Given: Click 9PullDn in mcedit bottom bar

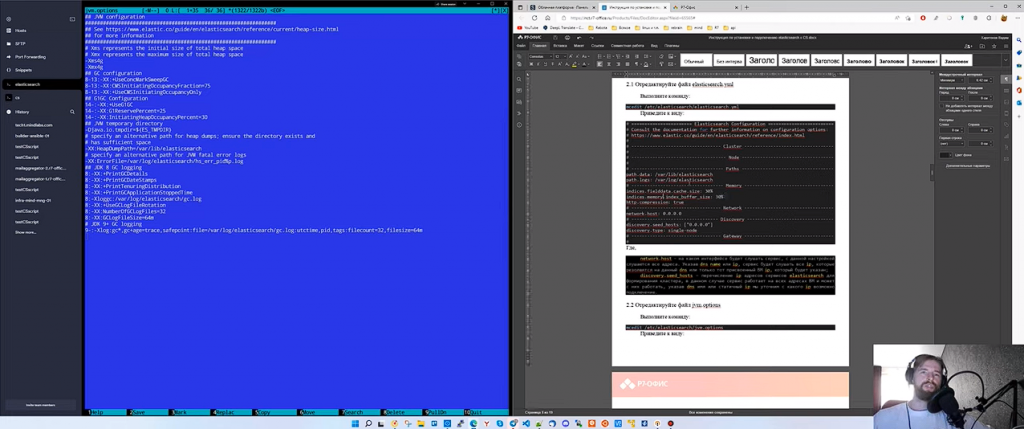Looking at the screenshot, I should tap(436, 413).
